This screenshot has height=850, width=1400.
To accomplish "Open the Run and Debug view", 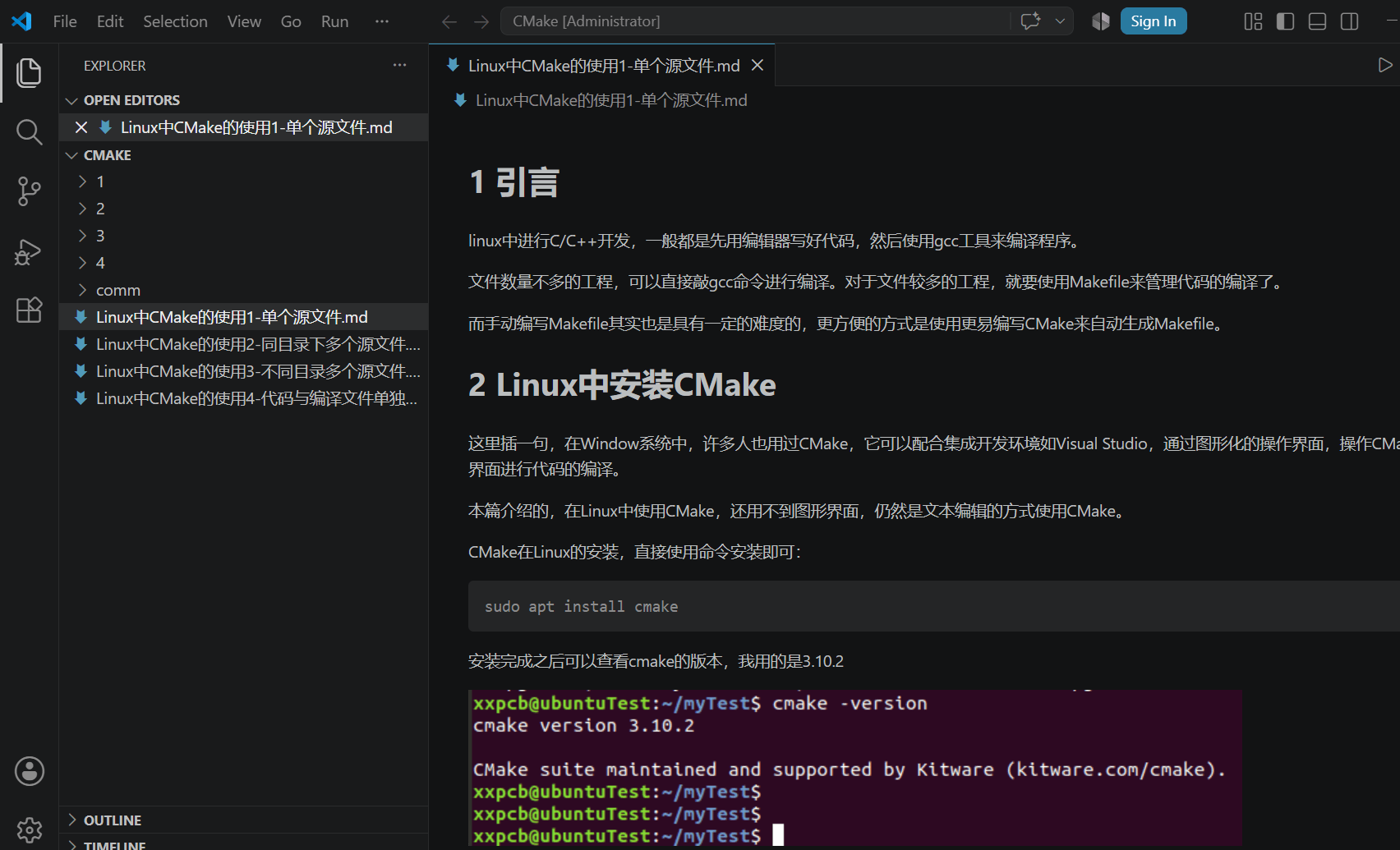I will (x=29, y=251).
